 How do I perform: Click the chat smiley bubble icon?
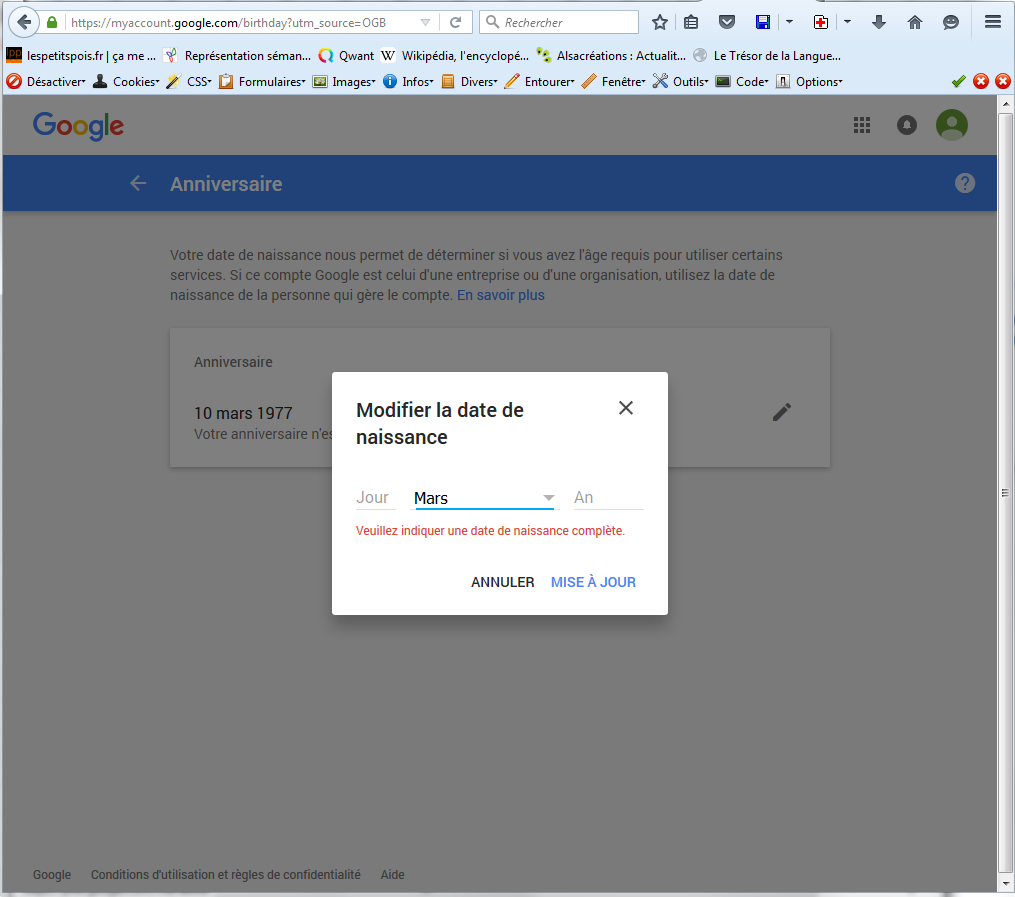click(x=950, y=23)
